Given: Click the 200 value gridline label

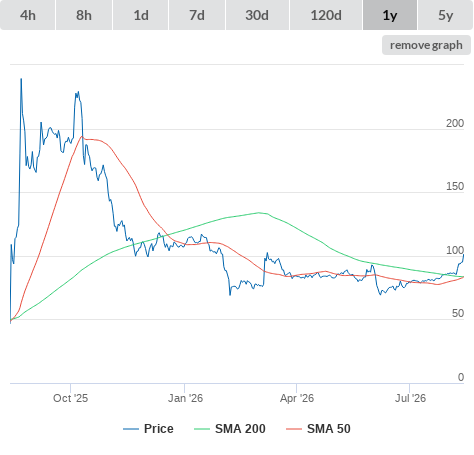Looking at the screenshot, I should (455, 123).
